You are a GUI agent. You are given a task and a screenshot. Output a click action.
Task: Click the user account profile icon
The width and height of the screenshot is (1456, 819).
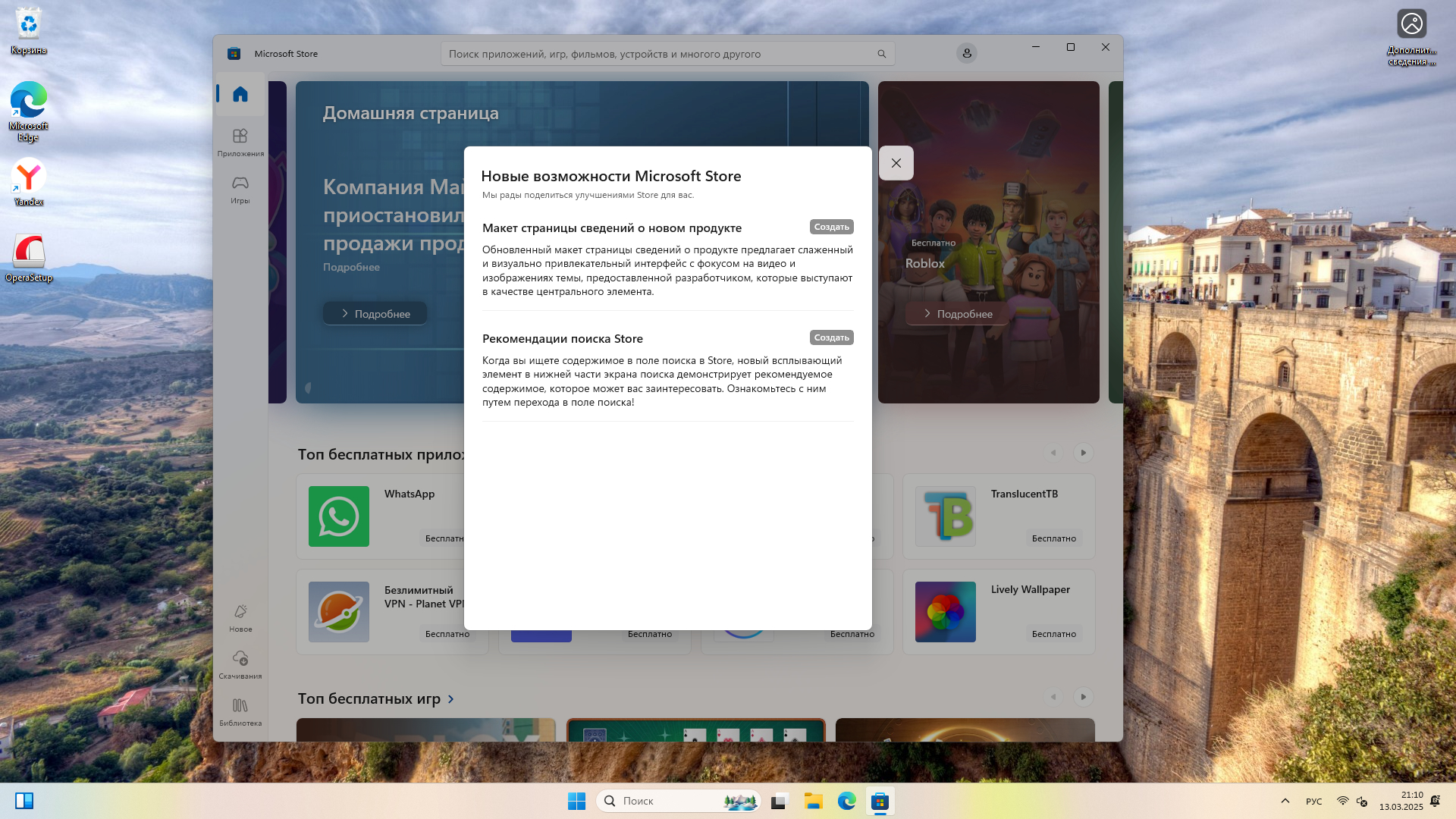(966, 53)
